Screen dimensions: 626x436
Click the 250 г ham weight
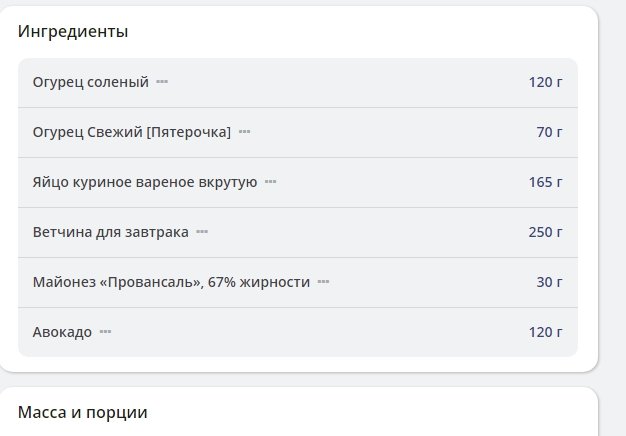[545, 232]
